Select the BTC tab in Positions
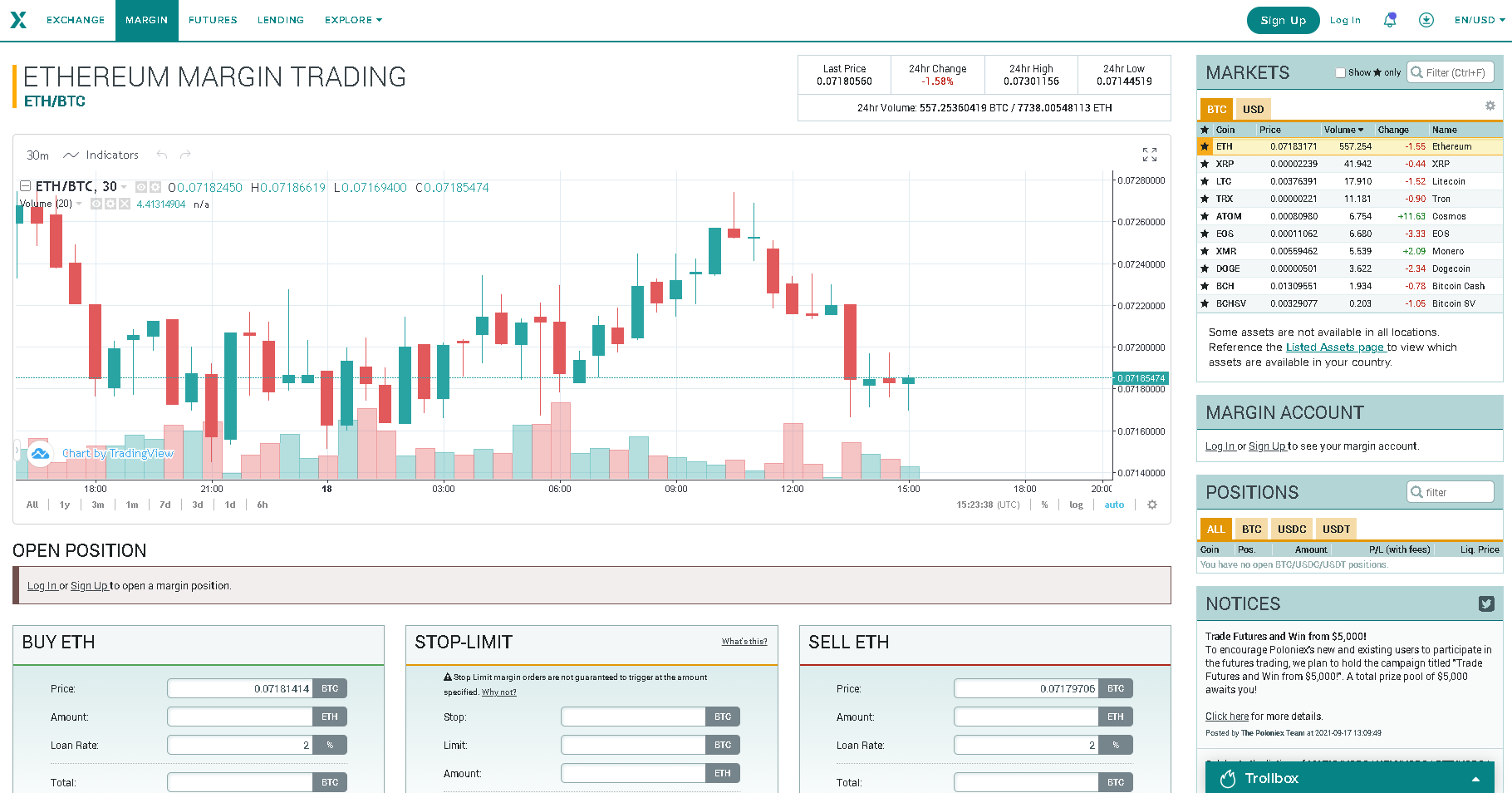 coord(1251,529)
